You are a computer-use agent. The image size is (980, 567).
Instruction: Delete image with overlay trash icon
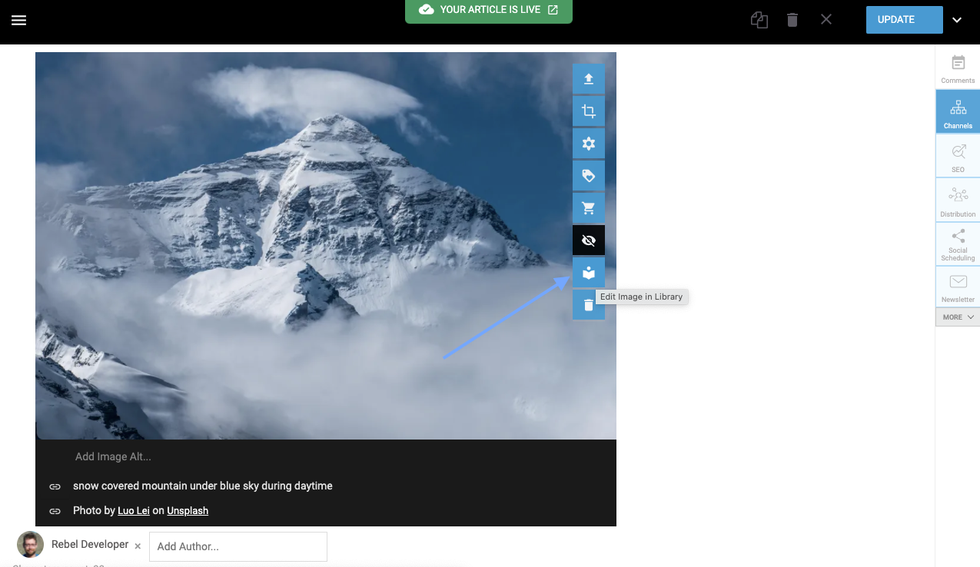tap(588, 304)
